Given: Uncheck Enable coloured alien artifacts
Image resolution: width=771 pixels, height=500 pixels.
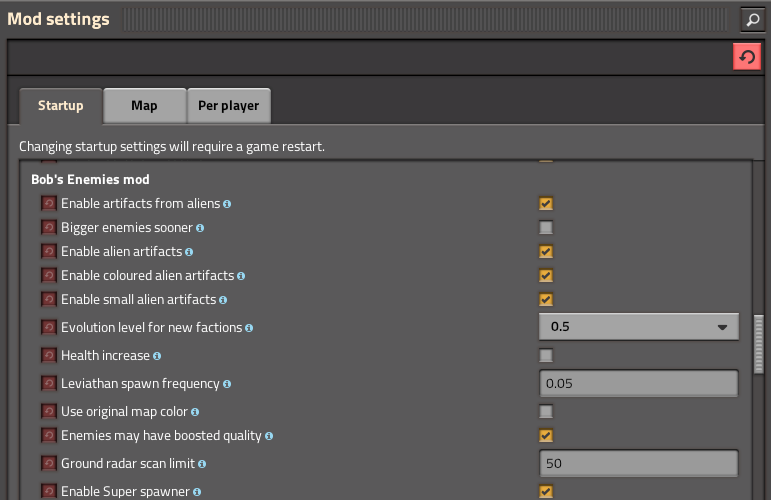Looking at the screenshot, I should pos(545,276).
